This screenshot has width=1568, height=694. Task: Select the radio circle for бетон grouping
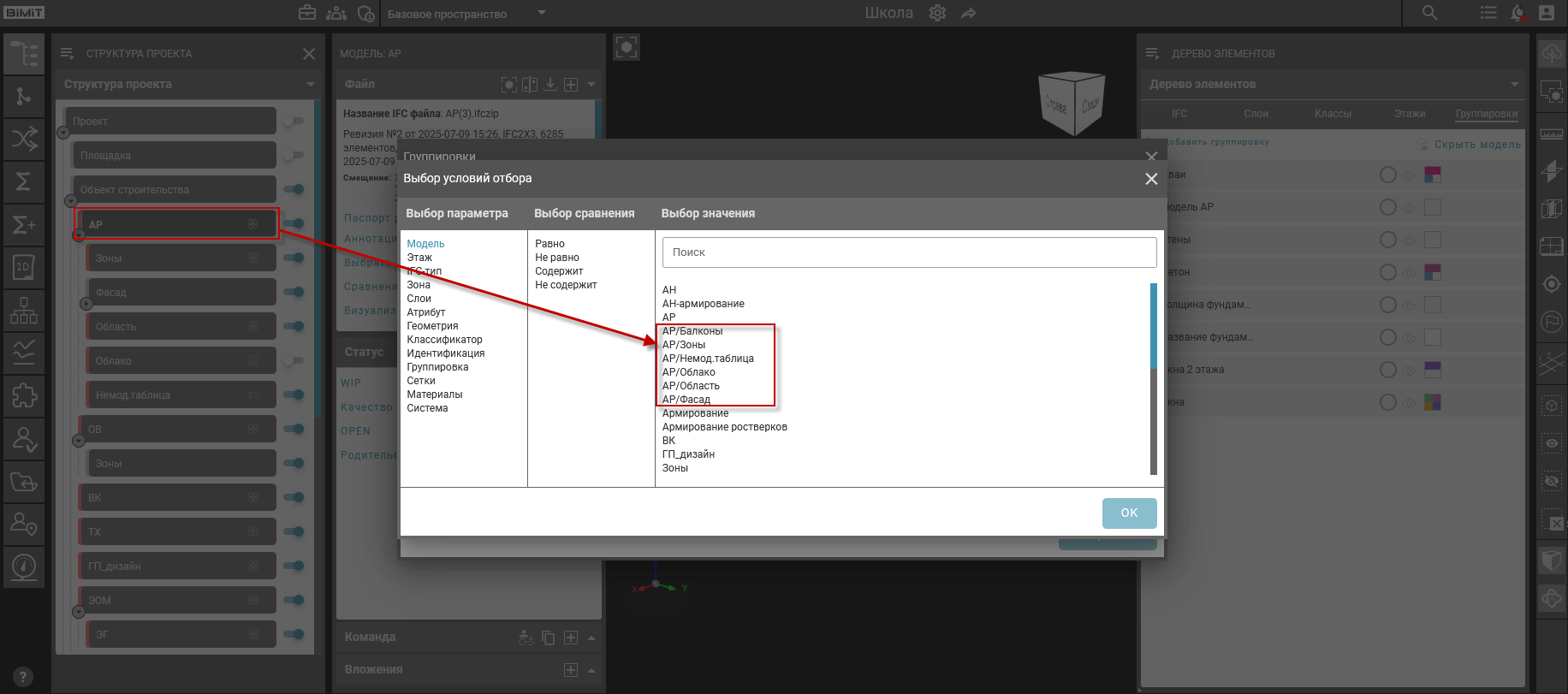coord(1387,272)
